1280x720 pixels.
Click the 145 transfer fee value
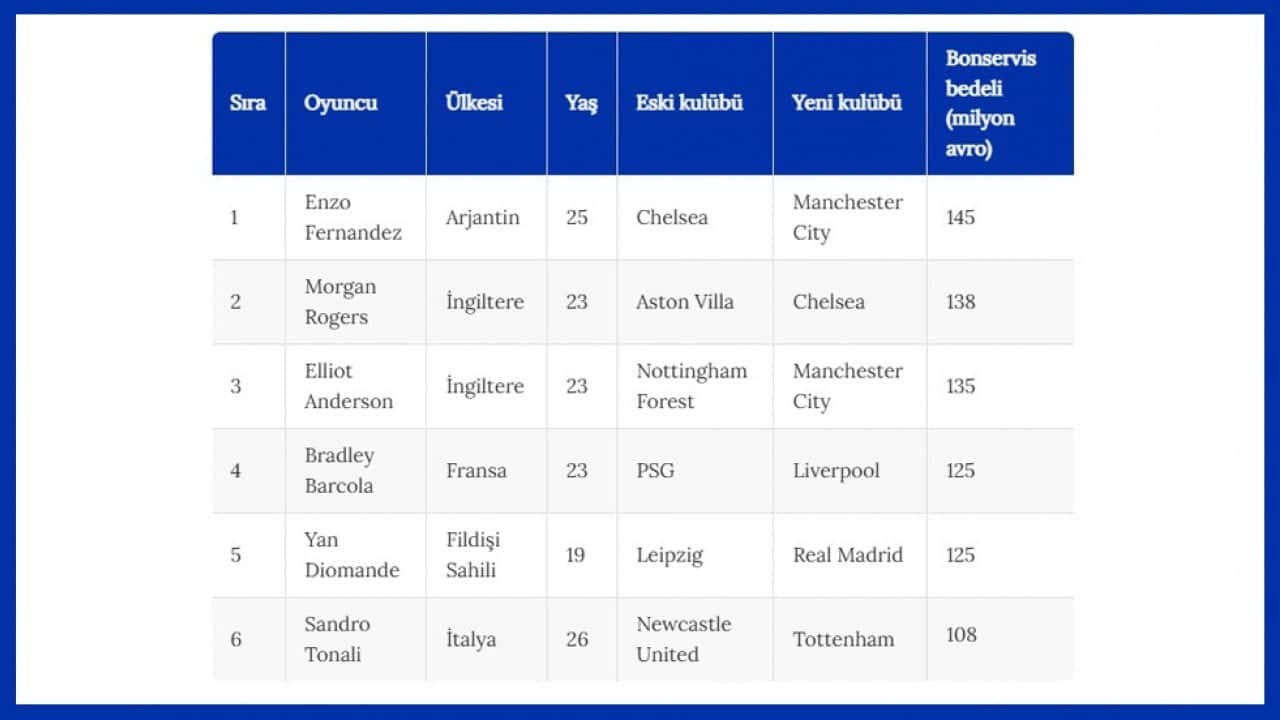point(960,217)
